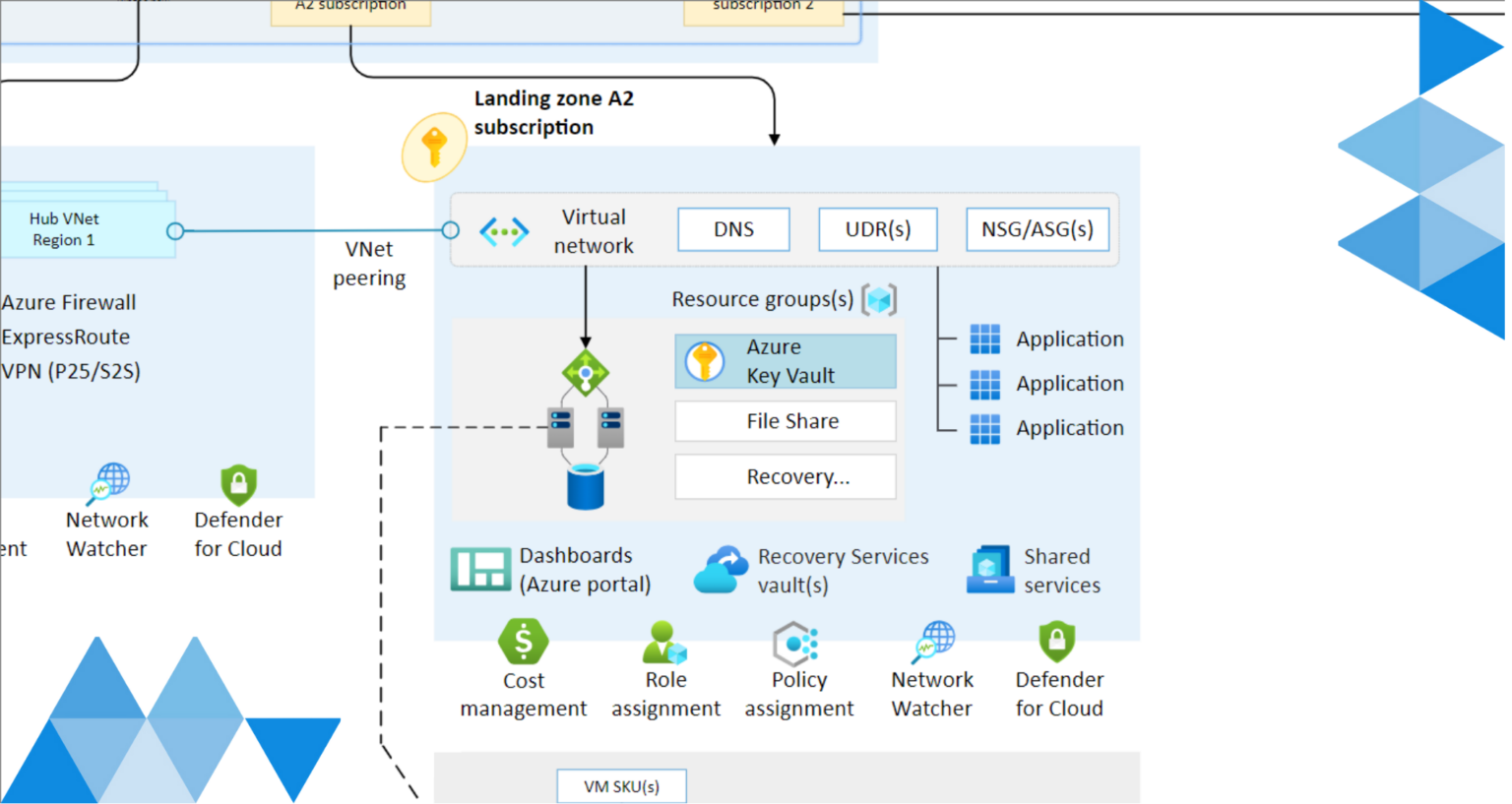Click the Role assignment person icon
The width and height of the screenshot is (1512, 804).
coord(664,642)
